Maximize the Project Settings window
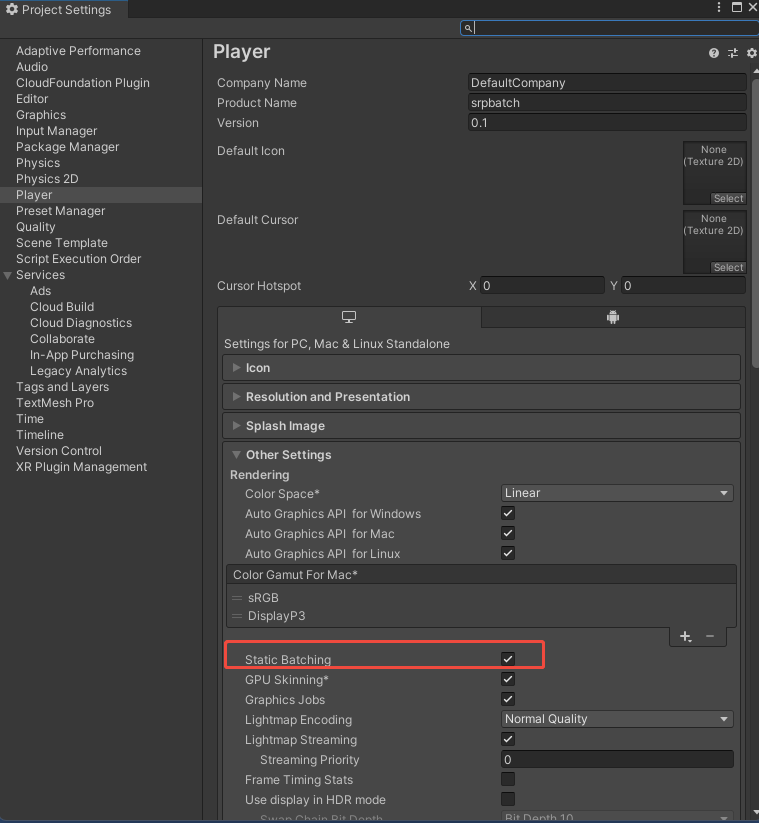The width and height of the screenshot is (759, 823). tap(737, 7)
